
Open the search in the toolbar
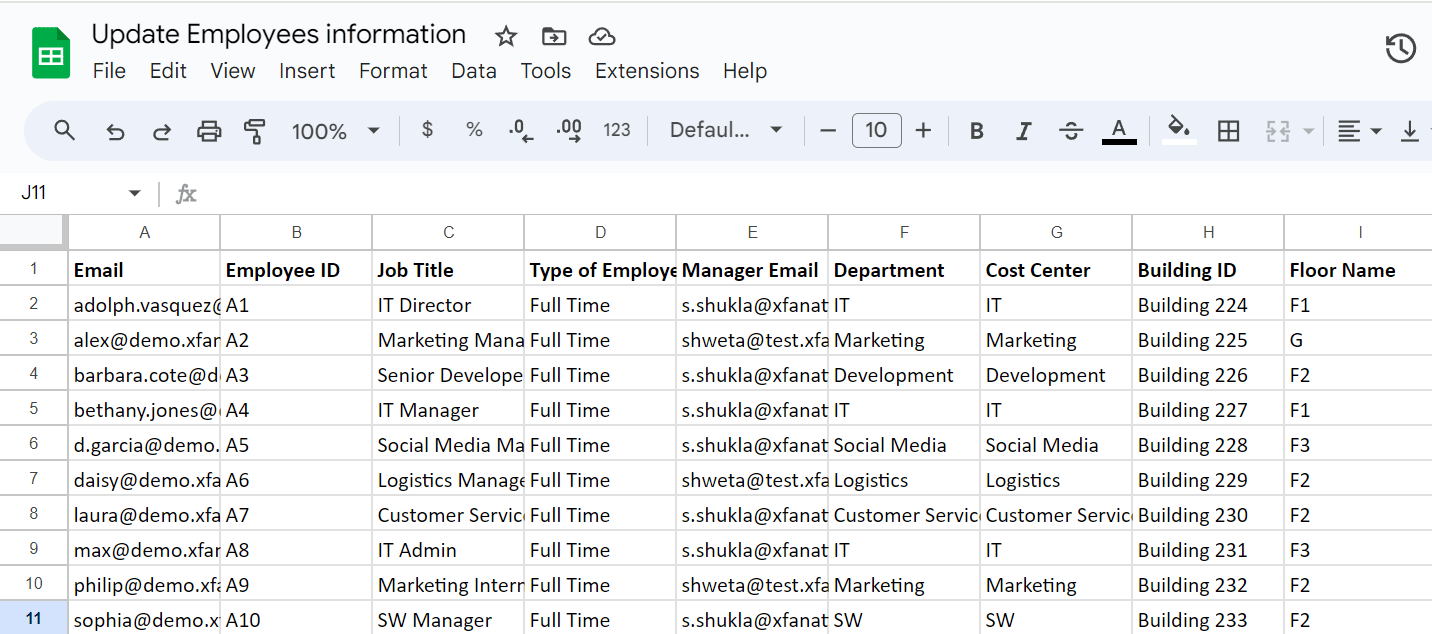tap(64, 130)
